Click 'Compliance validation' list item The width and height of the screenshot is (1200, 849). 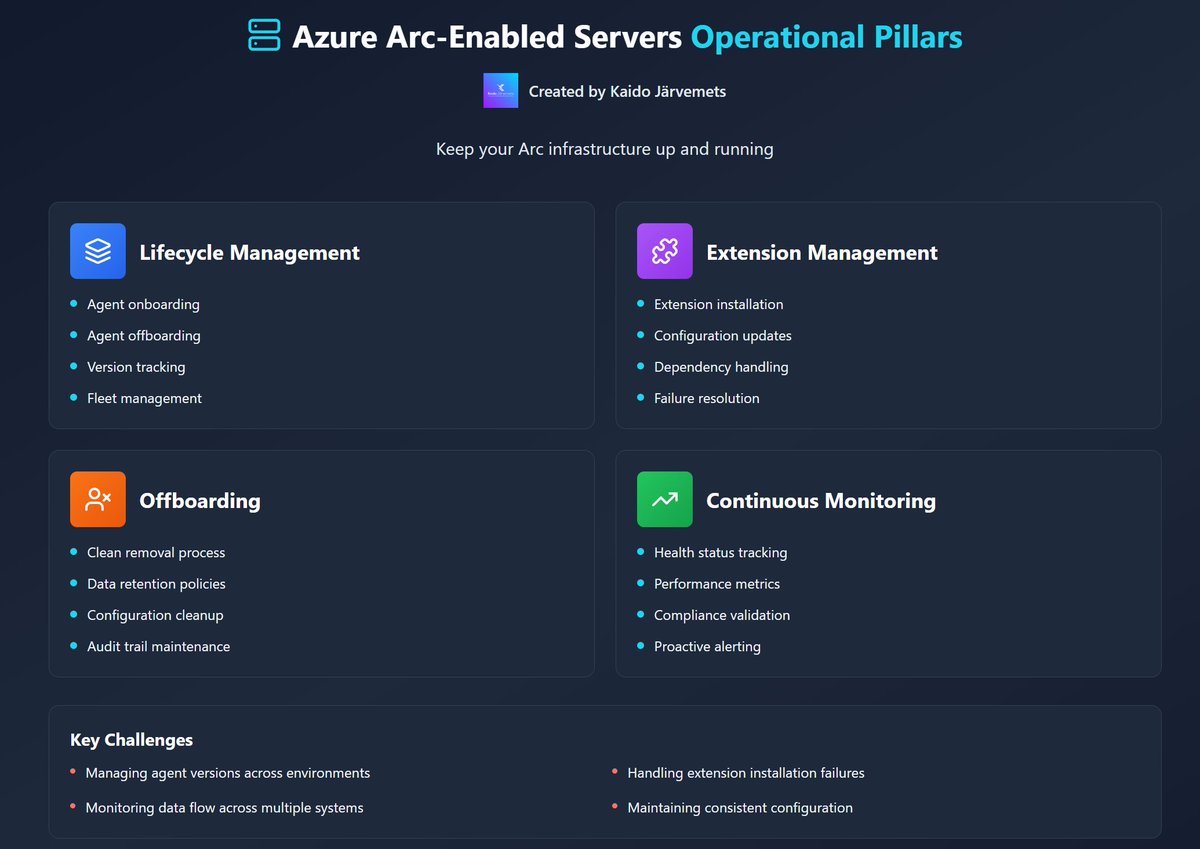(722, 615)
